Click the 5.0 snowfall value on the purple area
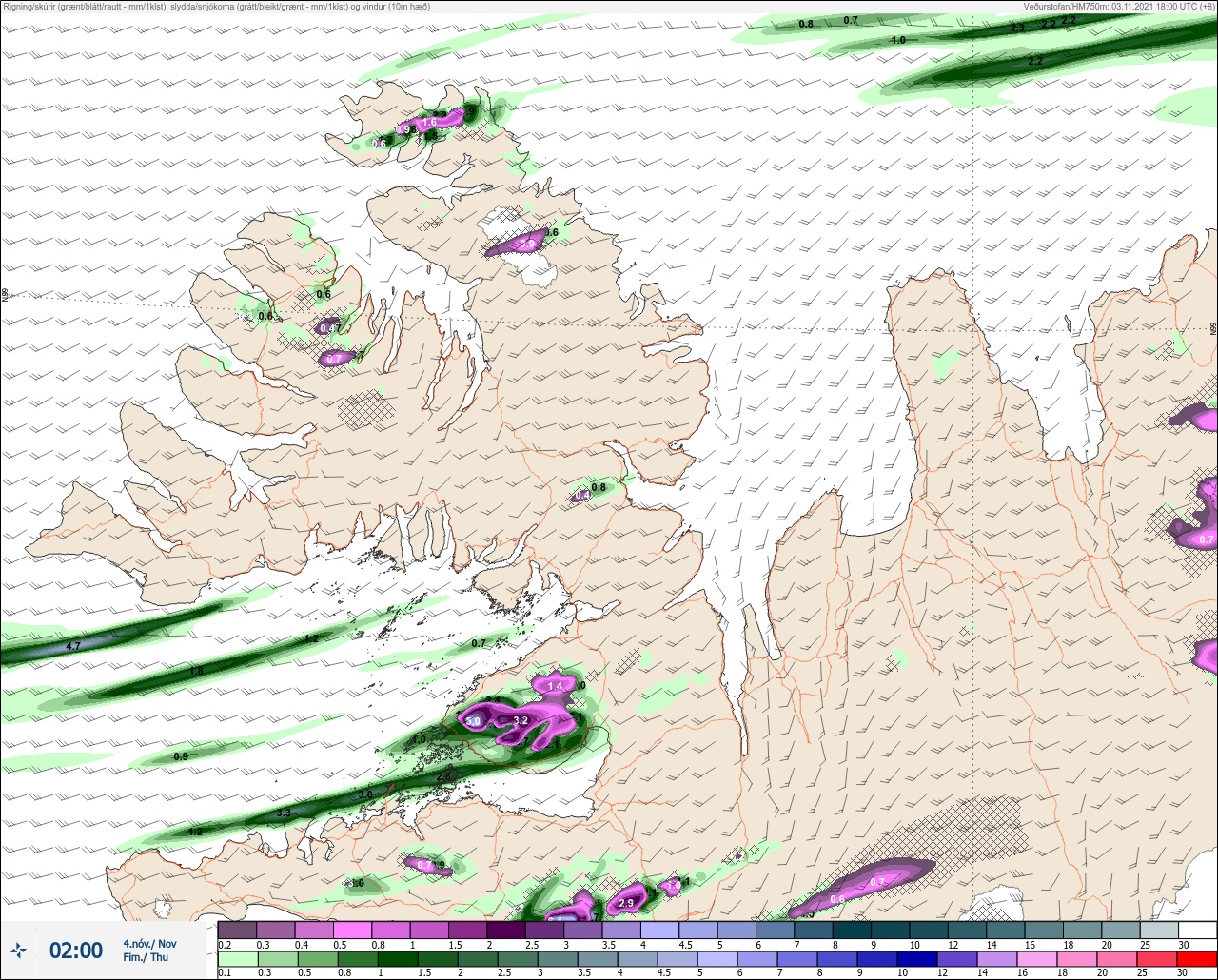1218x980 pixels. [x=475, y=722]
